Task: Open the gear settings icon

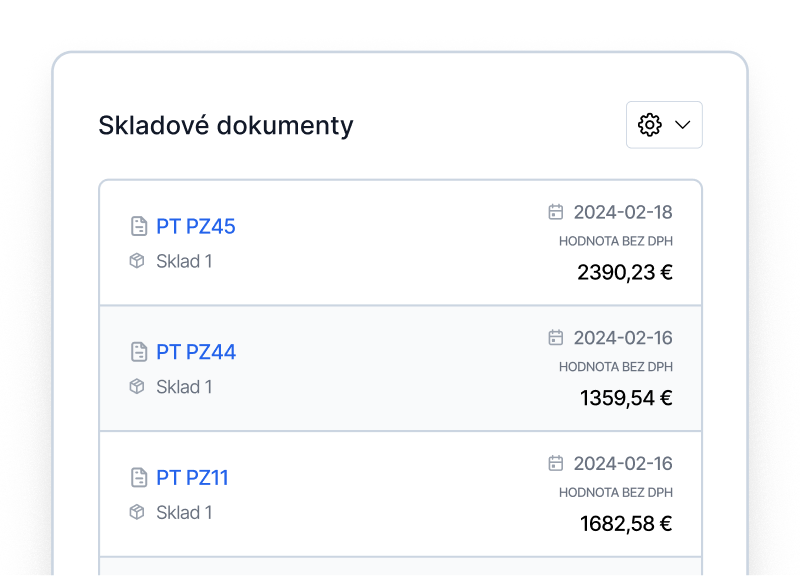Action: point(649,125)
